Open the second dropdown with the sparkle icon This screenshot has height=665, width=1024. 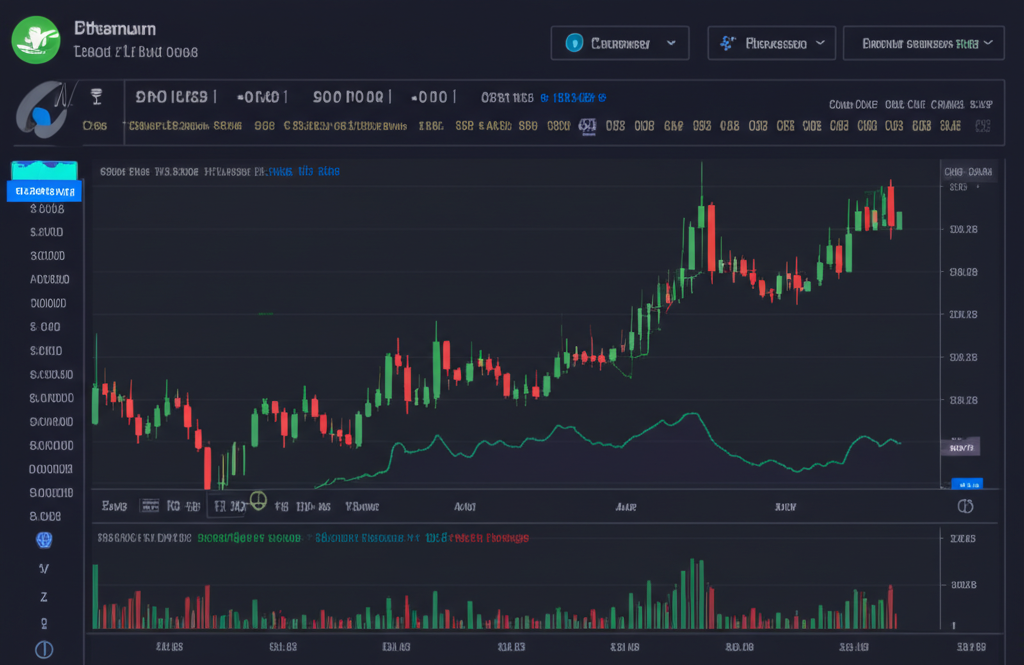[771, 43]
